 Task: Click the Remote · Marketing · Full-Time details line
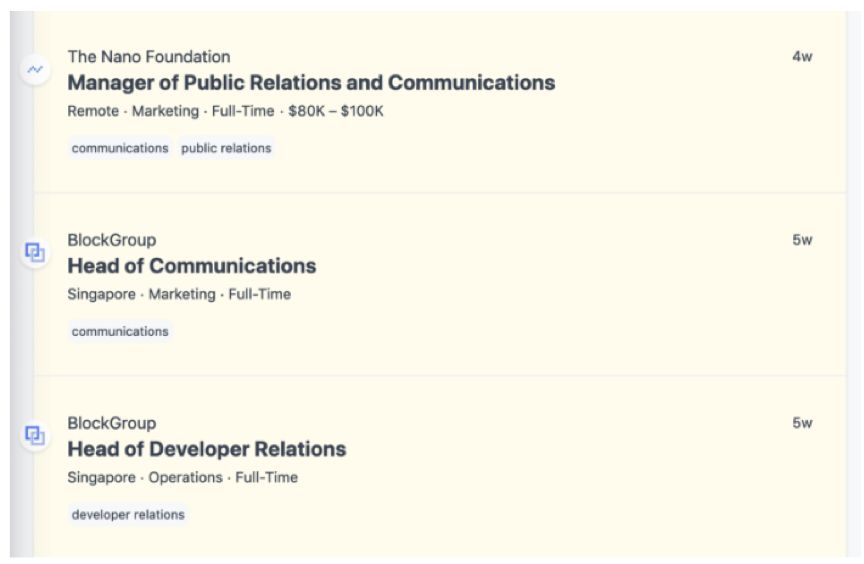171,111
